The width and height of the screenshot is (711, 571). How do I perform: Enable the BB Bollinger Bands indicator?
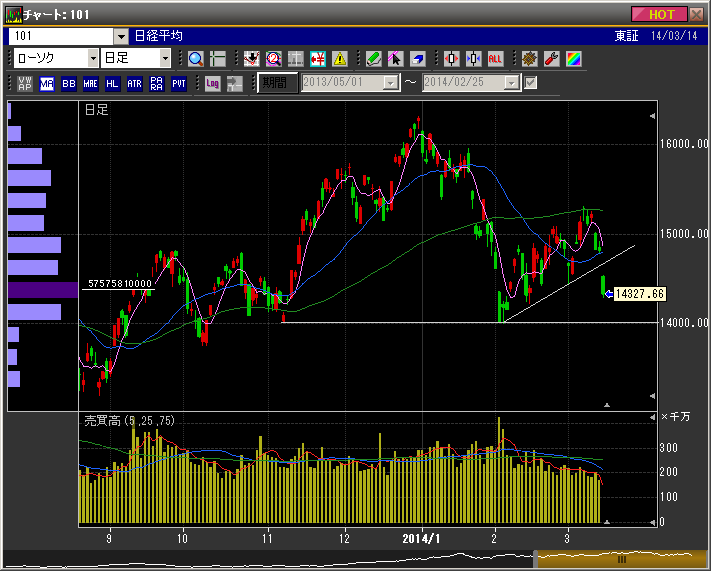click(x=69, y=83)
